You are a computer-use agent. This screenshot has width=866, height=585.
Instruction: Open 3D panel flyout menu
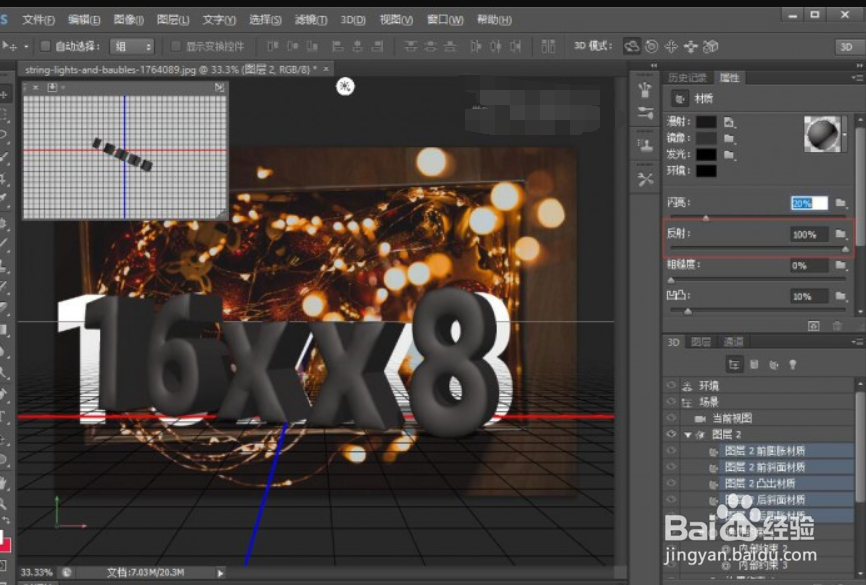click(x=858, y=342)
